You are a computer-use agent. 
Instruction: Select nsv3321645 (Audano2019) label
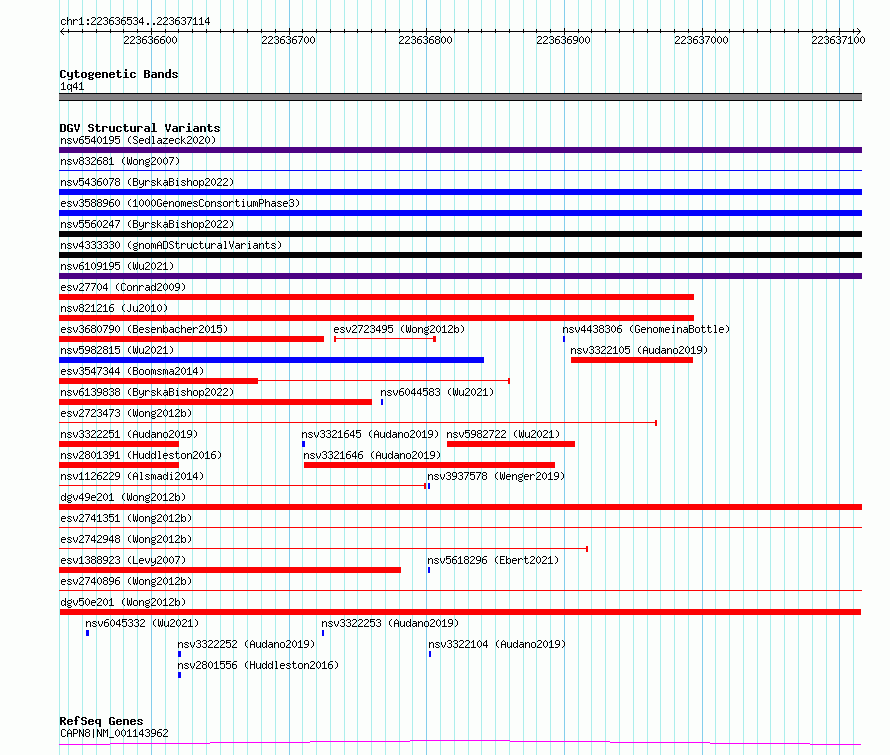[x=370, y=434]
